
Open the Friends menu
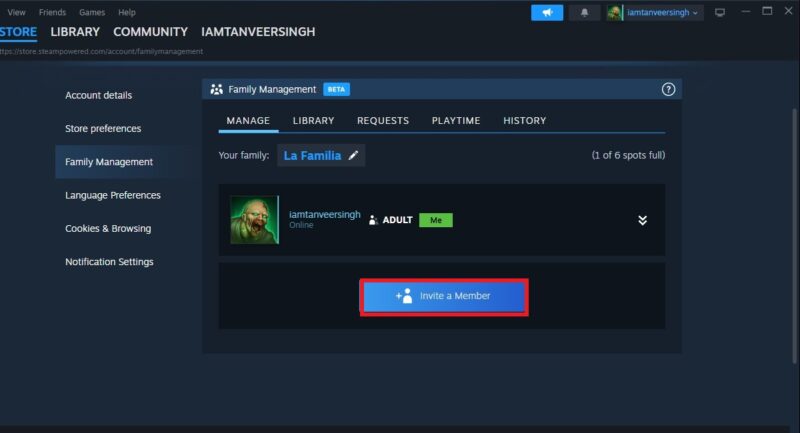click(52, 12)
